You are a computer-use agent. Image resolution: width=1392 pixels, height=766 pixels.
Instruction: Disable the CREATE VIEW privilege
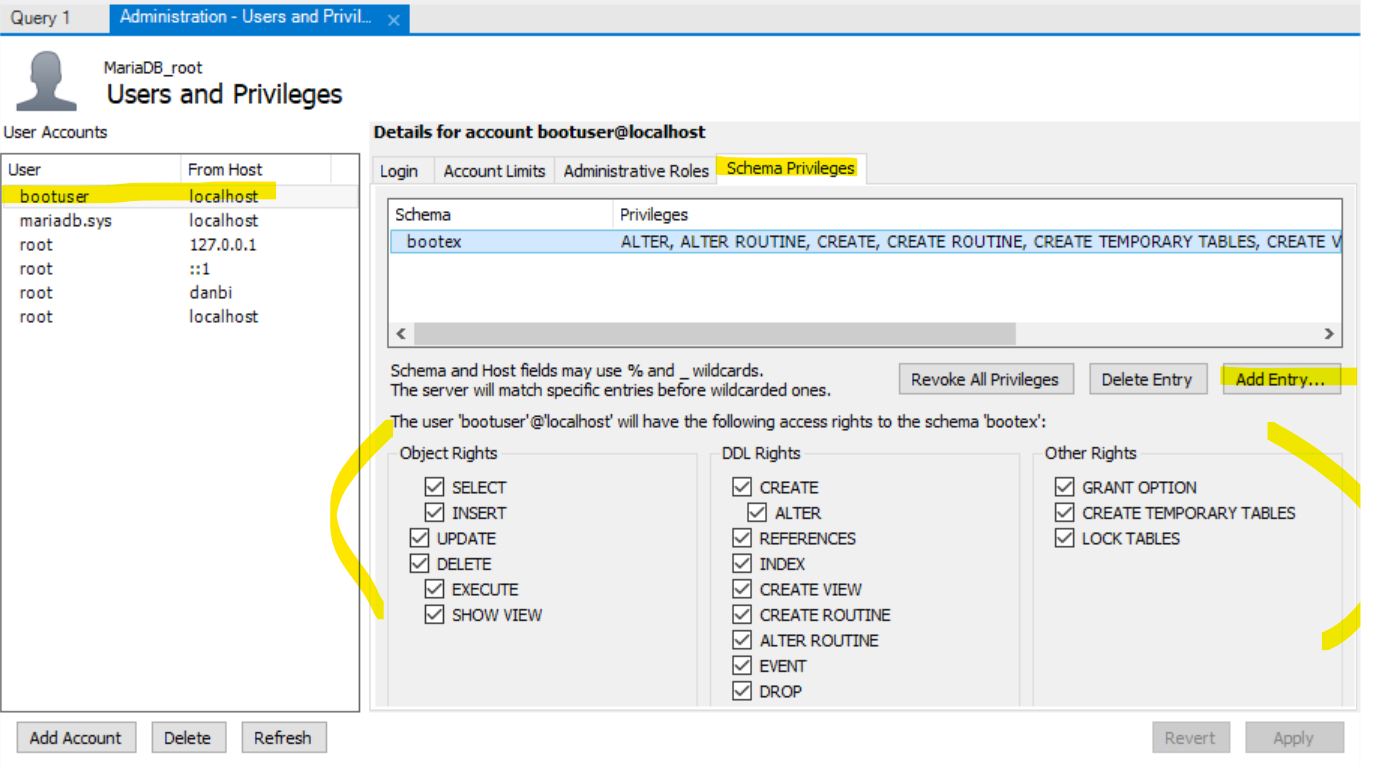[742, 589]
